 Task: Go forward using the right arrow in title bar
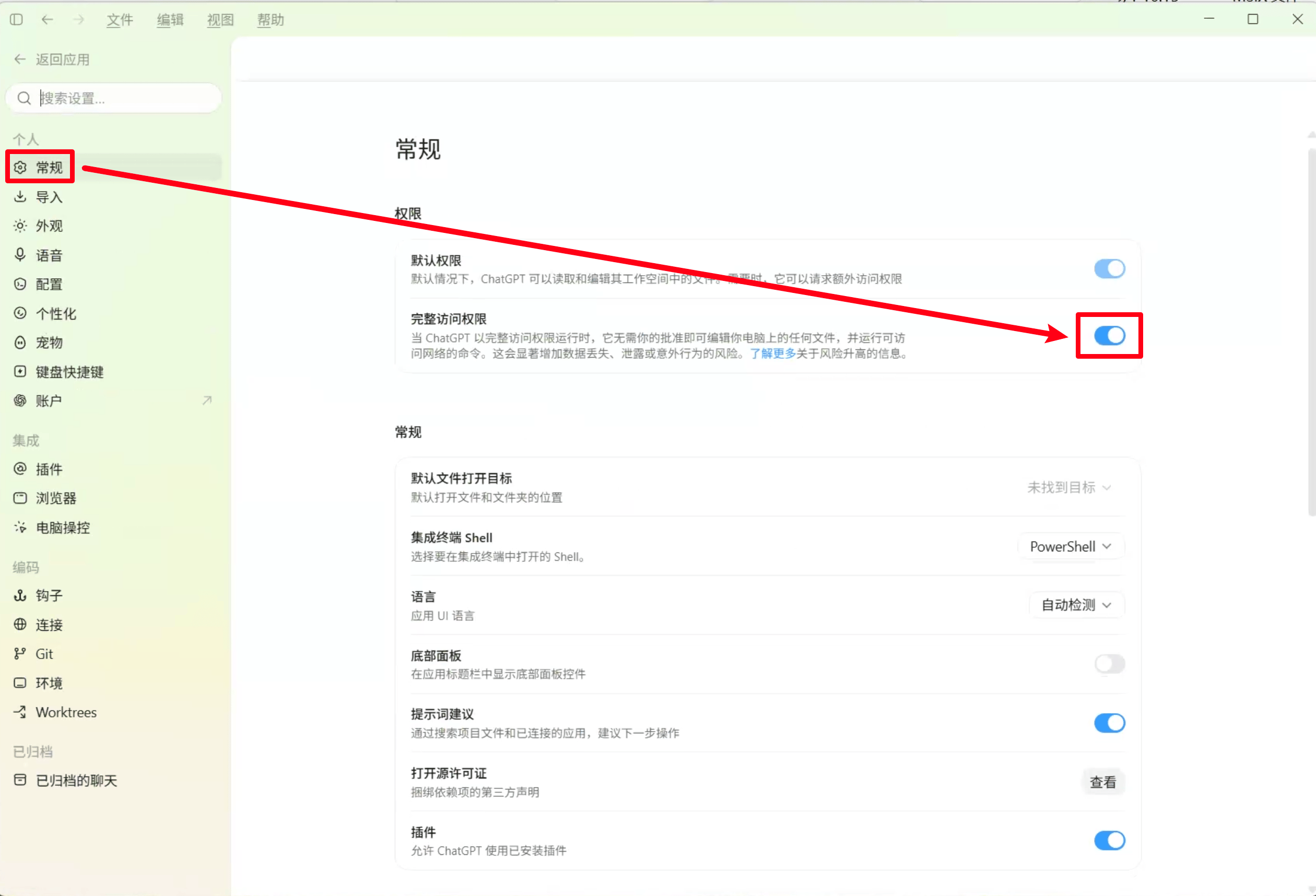tap(79, 20)
